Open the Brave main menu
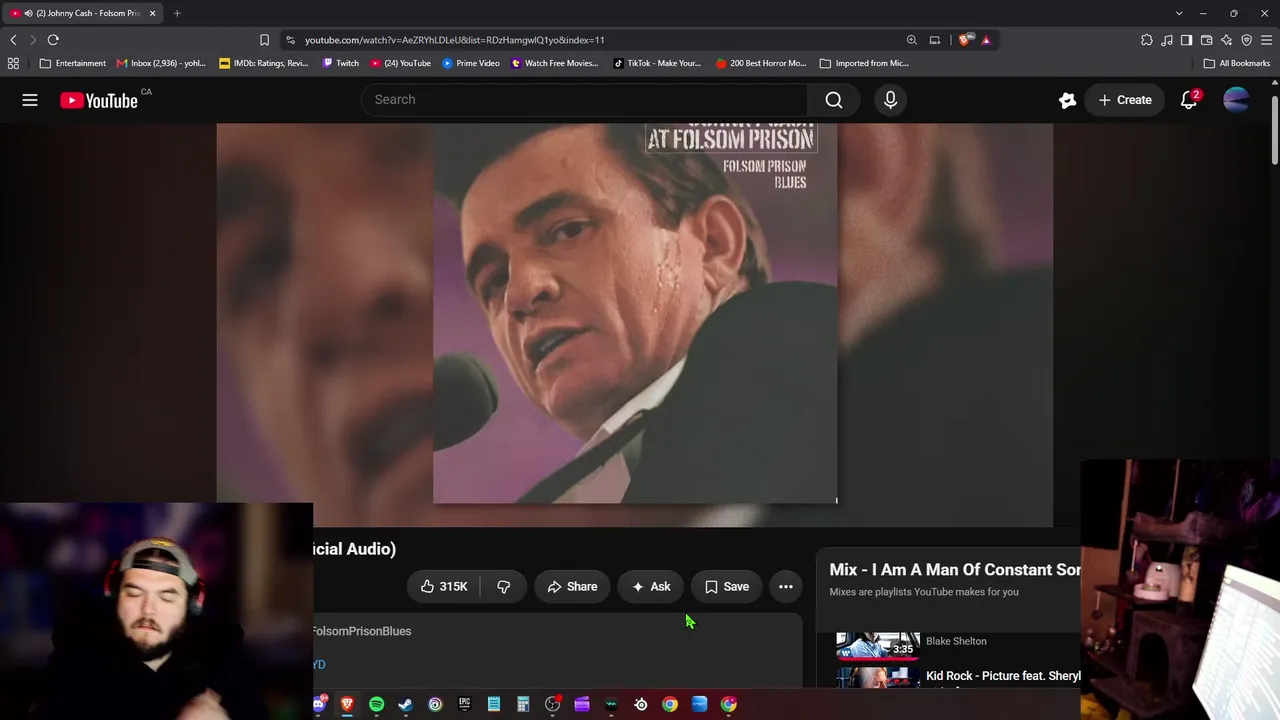1280x720 pixels. click(1267, 40)
